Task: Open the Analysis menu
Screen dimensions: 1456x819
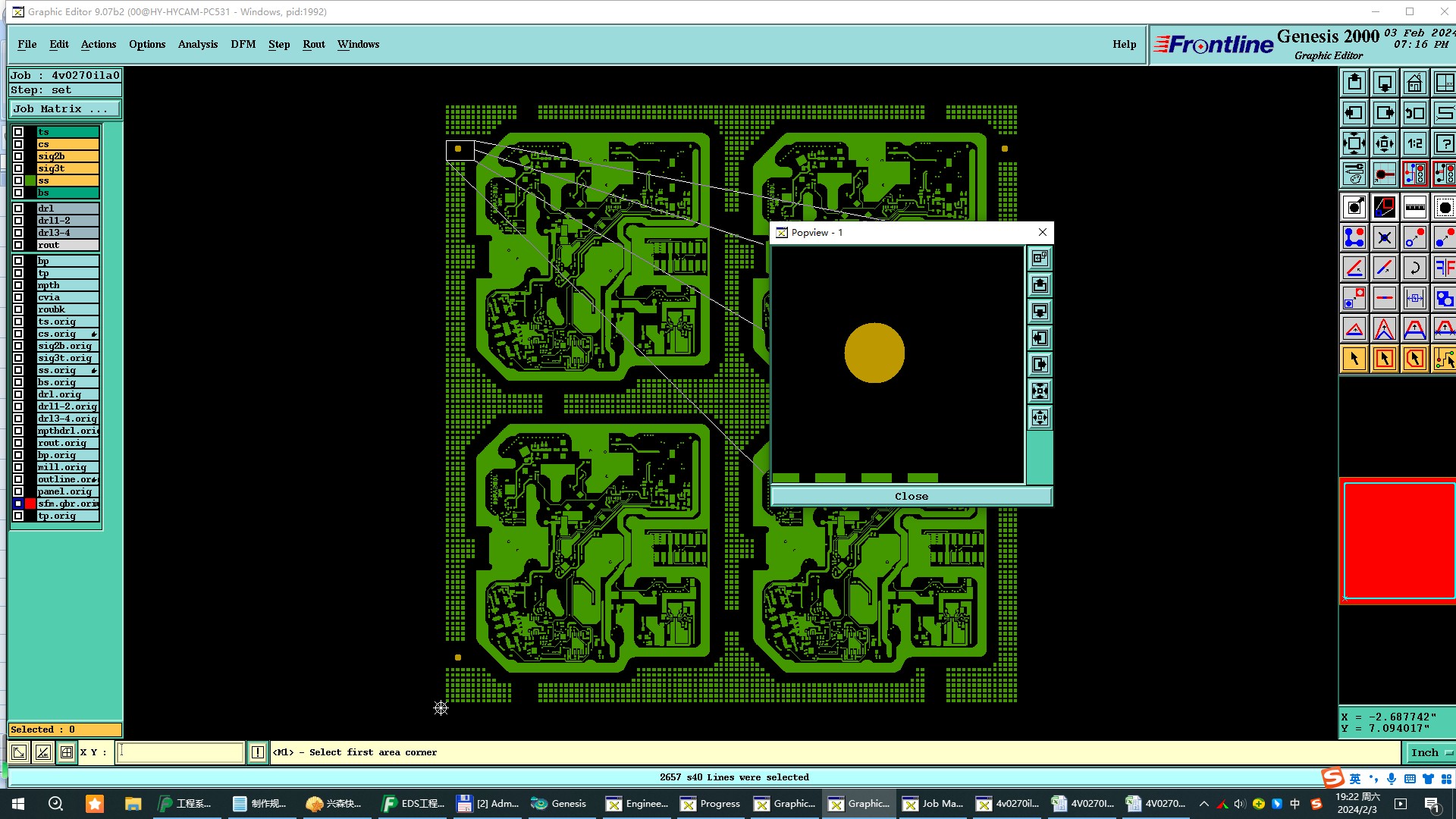Action: (x=197, y=44)
